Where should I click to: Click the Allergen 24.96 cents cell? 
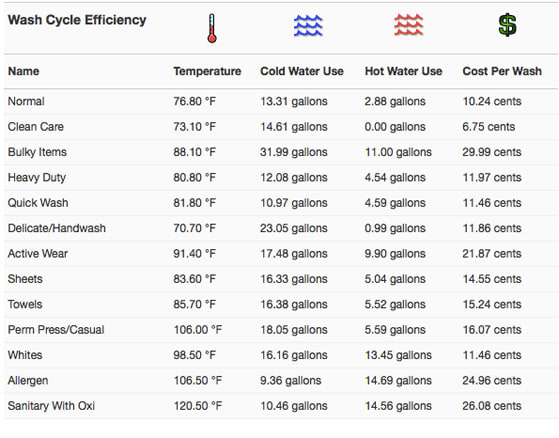click(x=492, y=380)
